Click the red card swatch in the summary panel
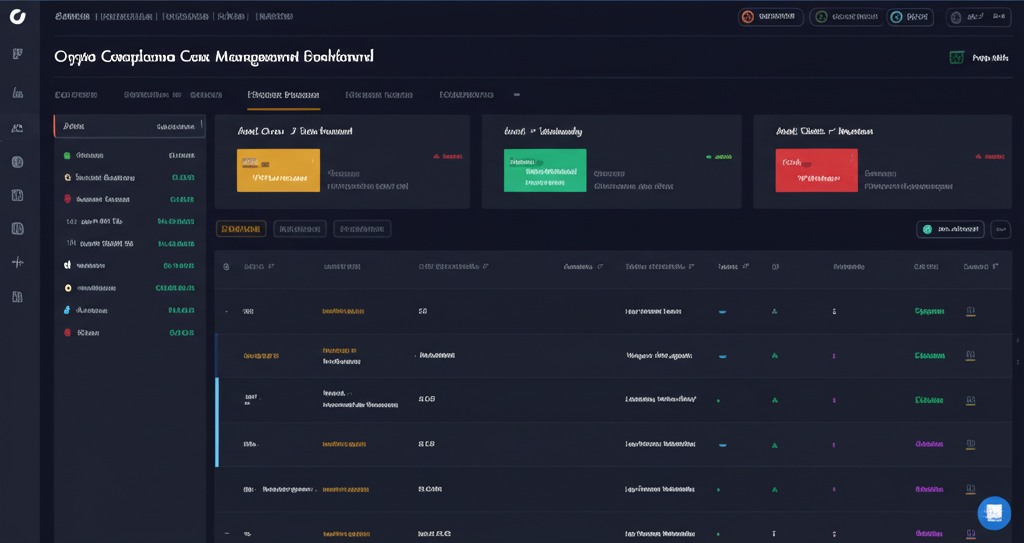This screenshot has width=1024, height=543. point(816,170)
